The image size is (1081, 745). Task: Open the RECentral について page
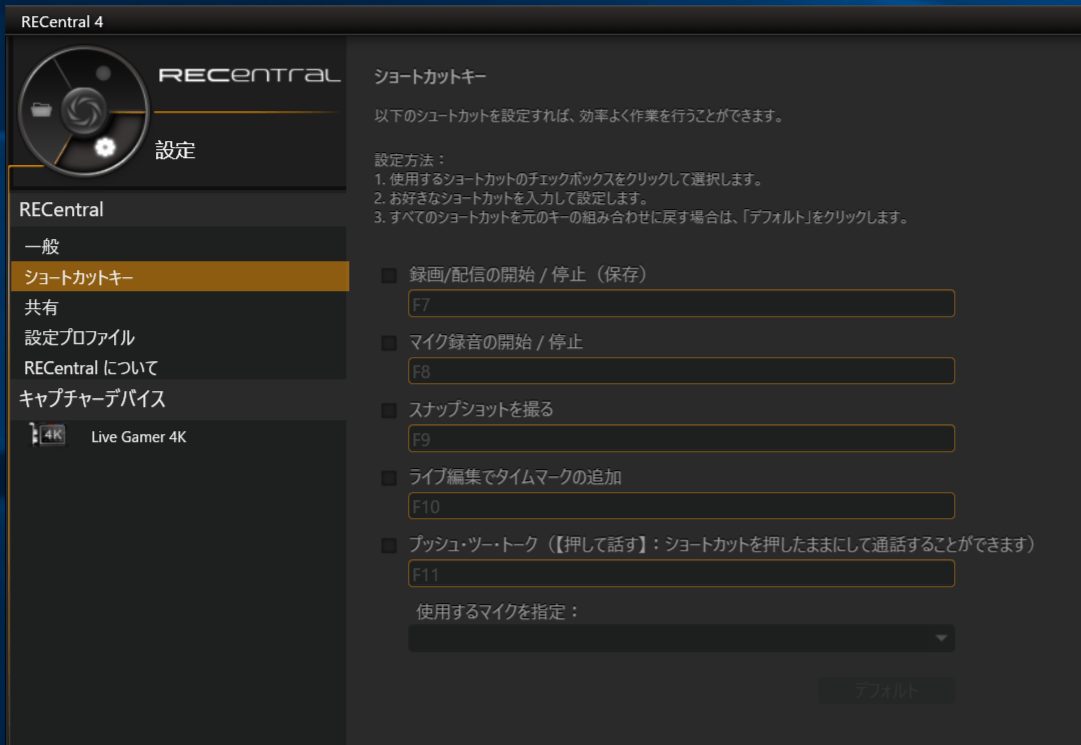pyautogui.click(x=91, y=368)
